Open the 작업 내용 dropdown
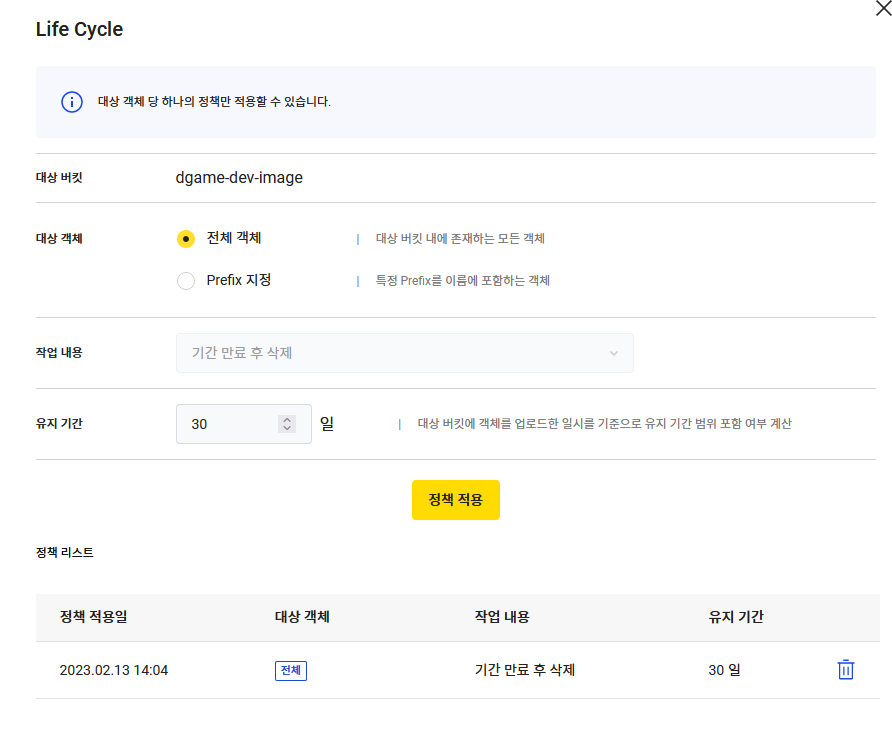The height and width of the screenshot is (755, 892). tap(404, 353)
